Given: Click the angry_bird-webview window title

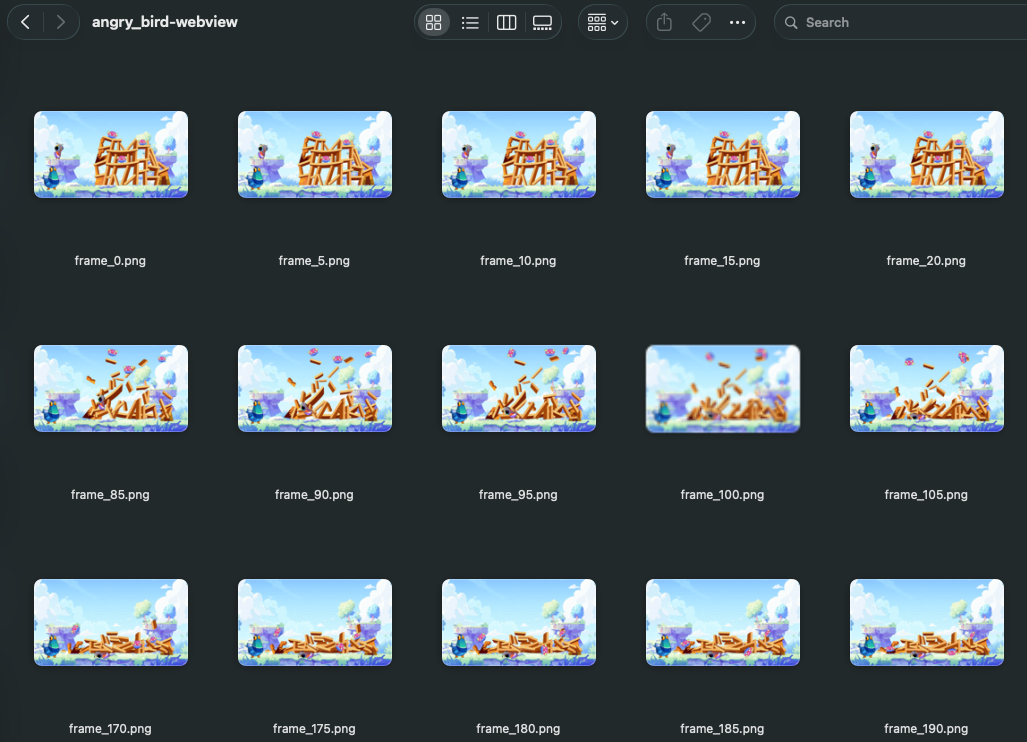Looking at the screenshot, I should pyautogui.click(x=164, y=21).
